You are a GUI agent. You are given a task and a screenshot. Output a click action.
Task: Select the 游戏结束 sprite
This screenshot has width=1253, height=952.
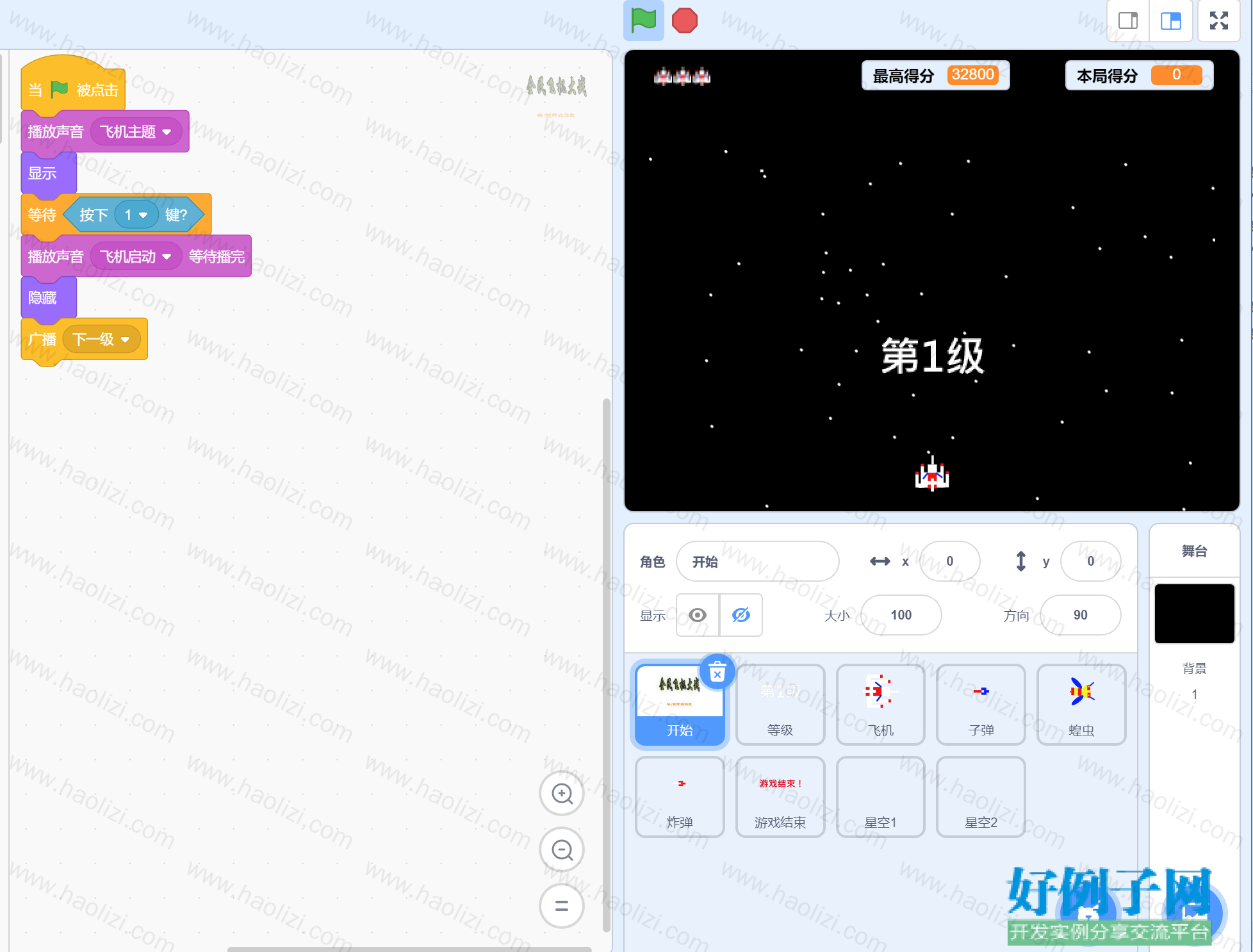click(780, 796)
